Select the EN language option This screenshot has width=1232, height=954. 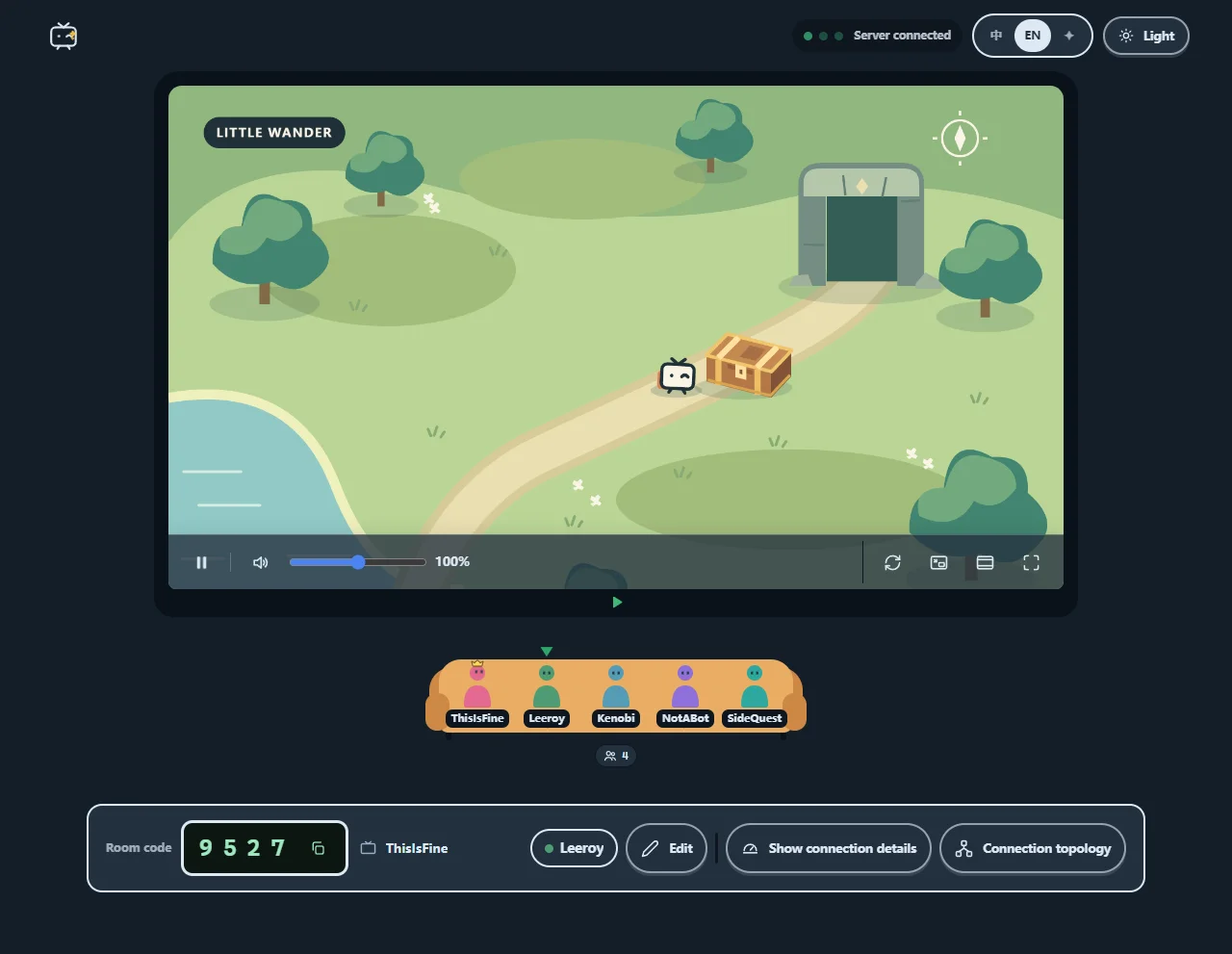click(1033, 36)
